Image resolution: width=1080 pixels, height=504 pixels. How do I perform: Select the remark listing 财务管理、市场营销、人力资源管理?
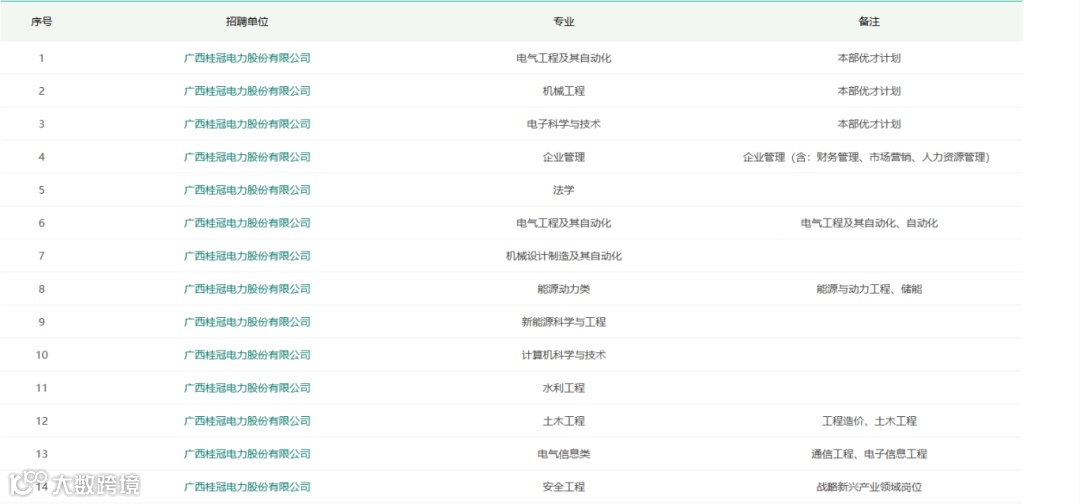pos(866,157)
